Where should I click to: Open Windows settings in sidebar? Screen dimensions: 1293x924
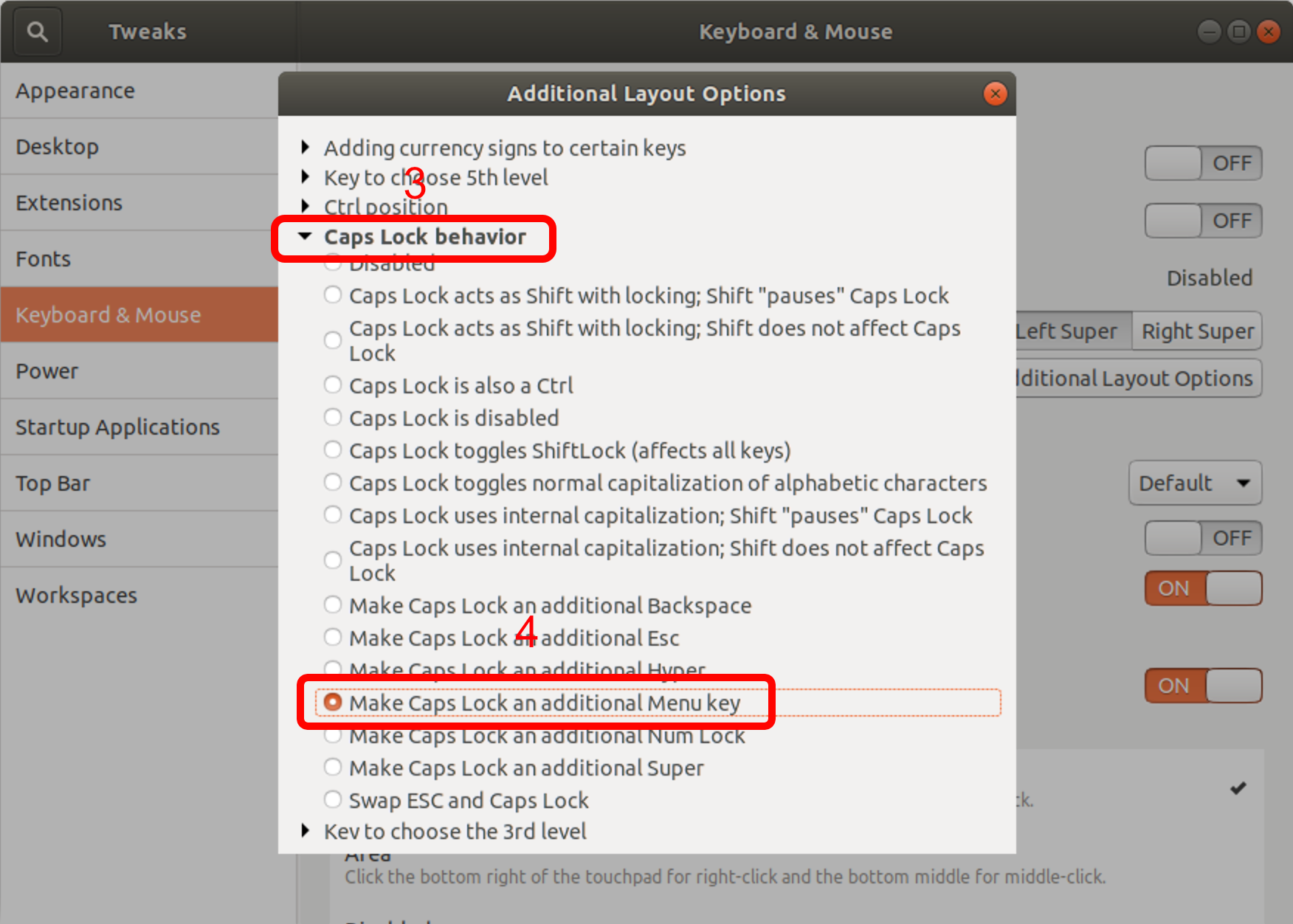tap(139, 539)
